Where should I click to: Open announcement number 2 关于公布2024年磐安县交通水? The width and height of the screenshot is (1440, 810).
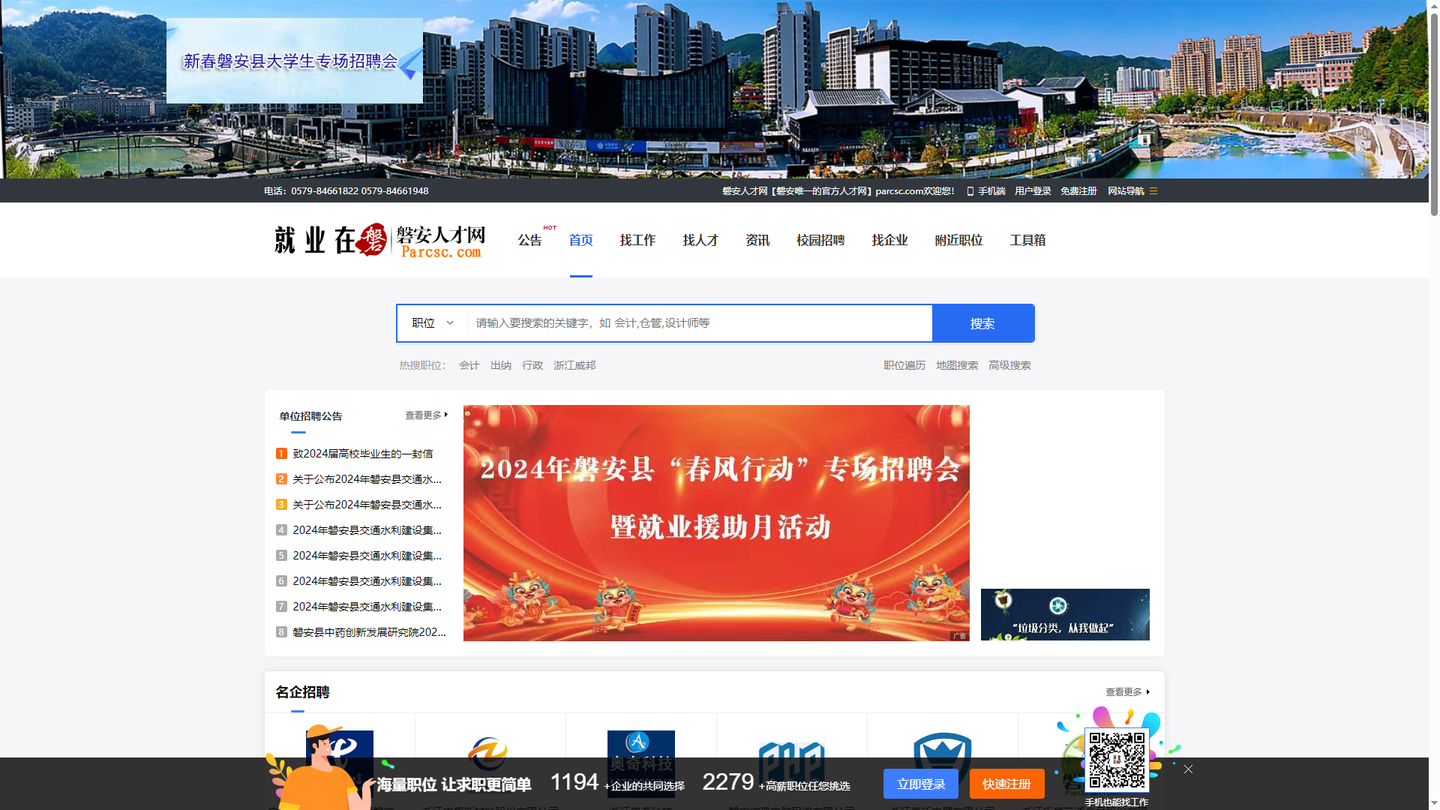367,479
